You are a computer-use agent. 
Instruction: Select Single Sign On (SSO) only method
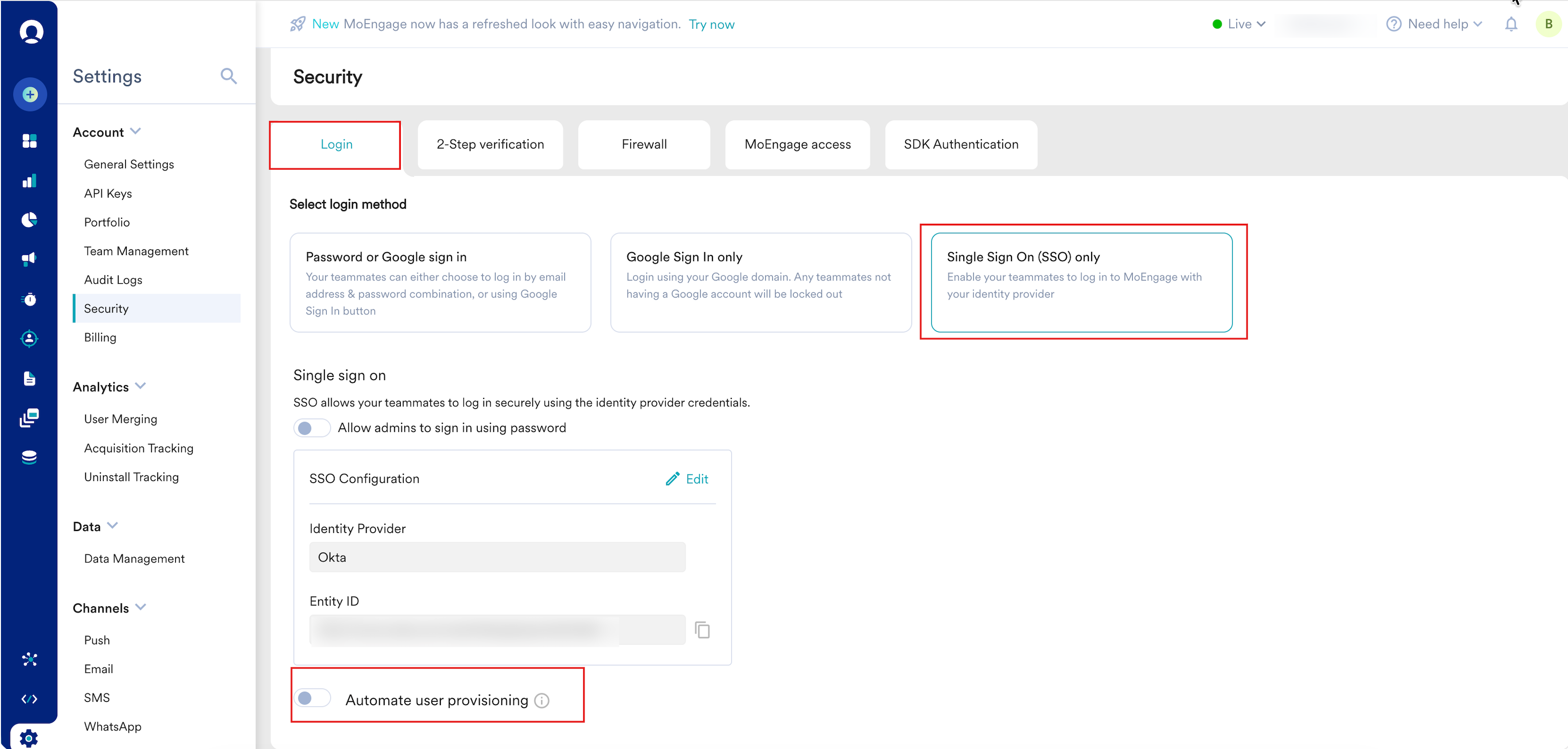(1081, 282)
